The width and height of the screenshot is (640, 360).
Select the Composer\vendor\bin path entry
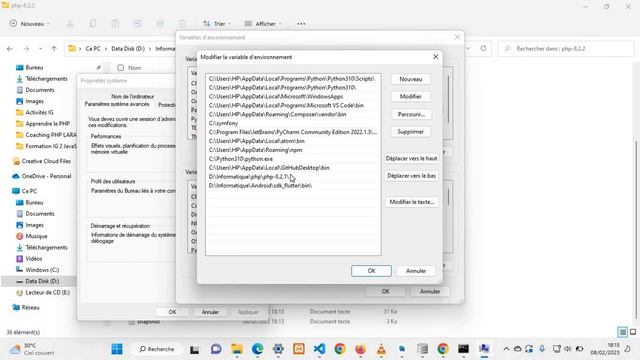pyautogui.click(x=293, y=114)
